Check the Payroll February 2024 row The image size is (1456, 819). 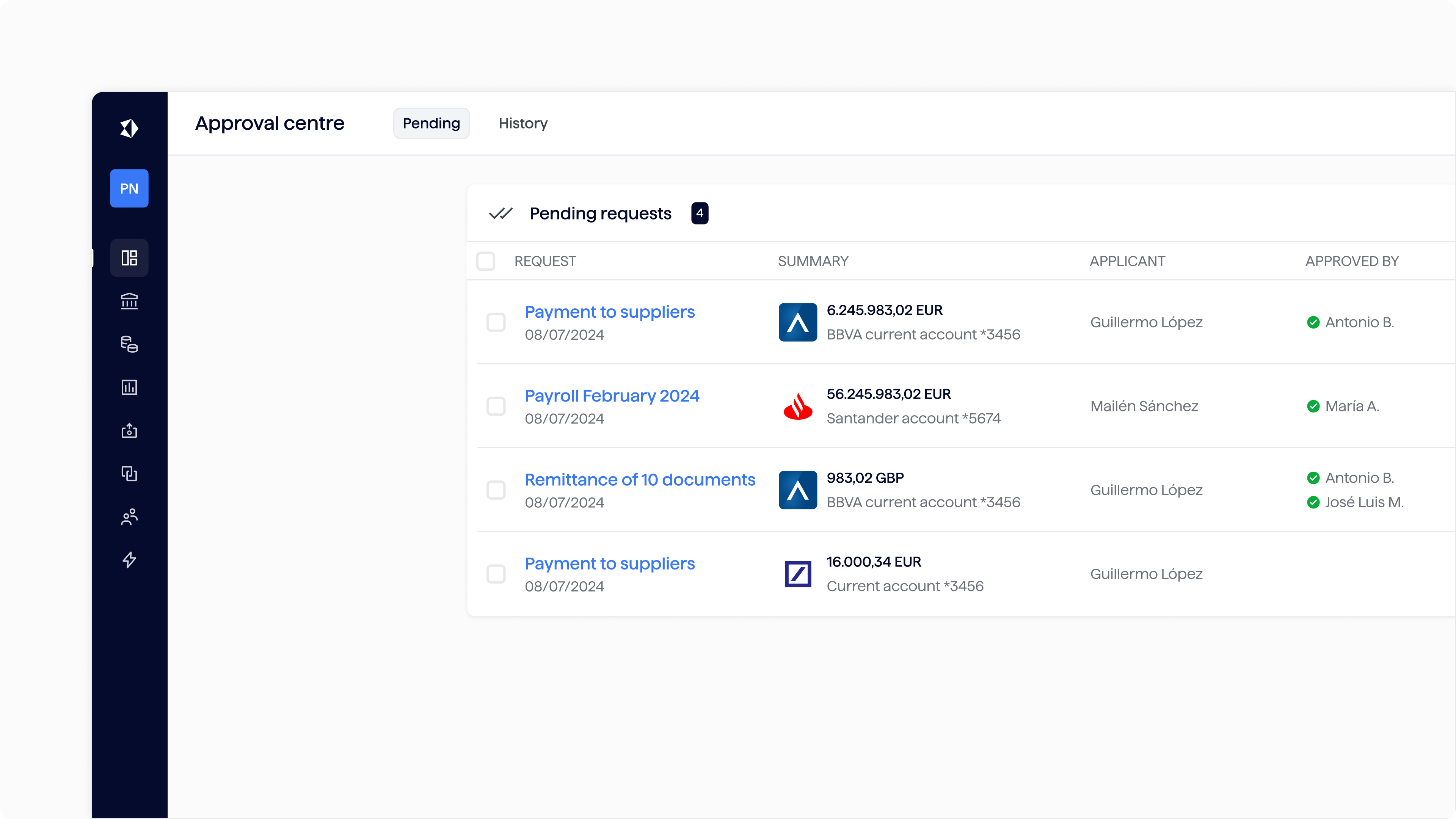point(496,406)
